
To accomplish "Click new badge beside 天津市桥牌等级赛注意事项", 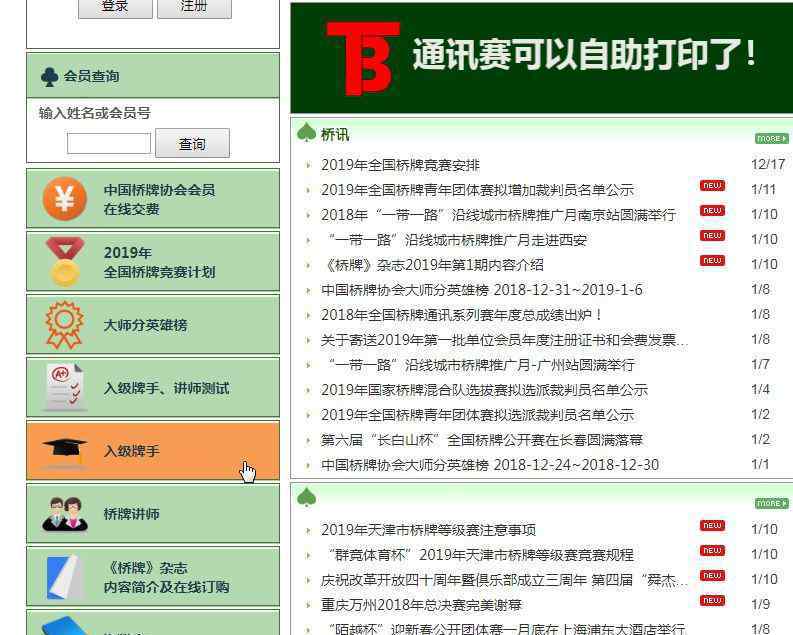I will click(713, 525).
